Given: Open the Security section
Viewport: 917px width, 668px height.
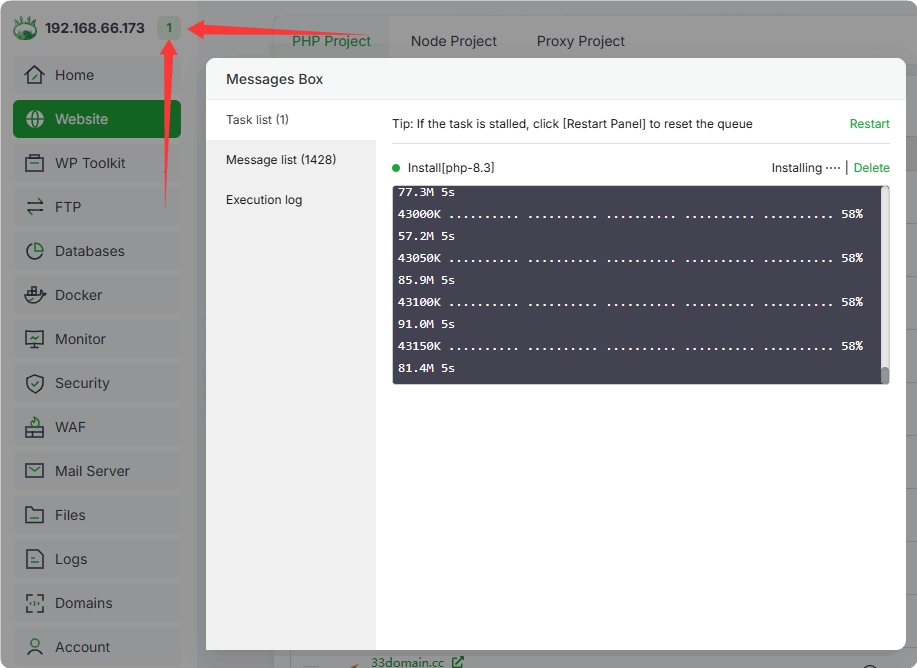Looking at the screenshot, I should click(97, 383).
